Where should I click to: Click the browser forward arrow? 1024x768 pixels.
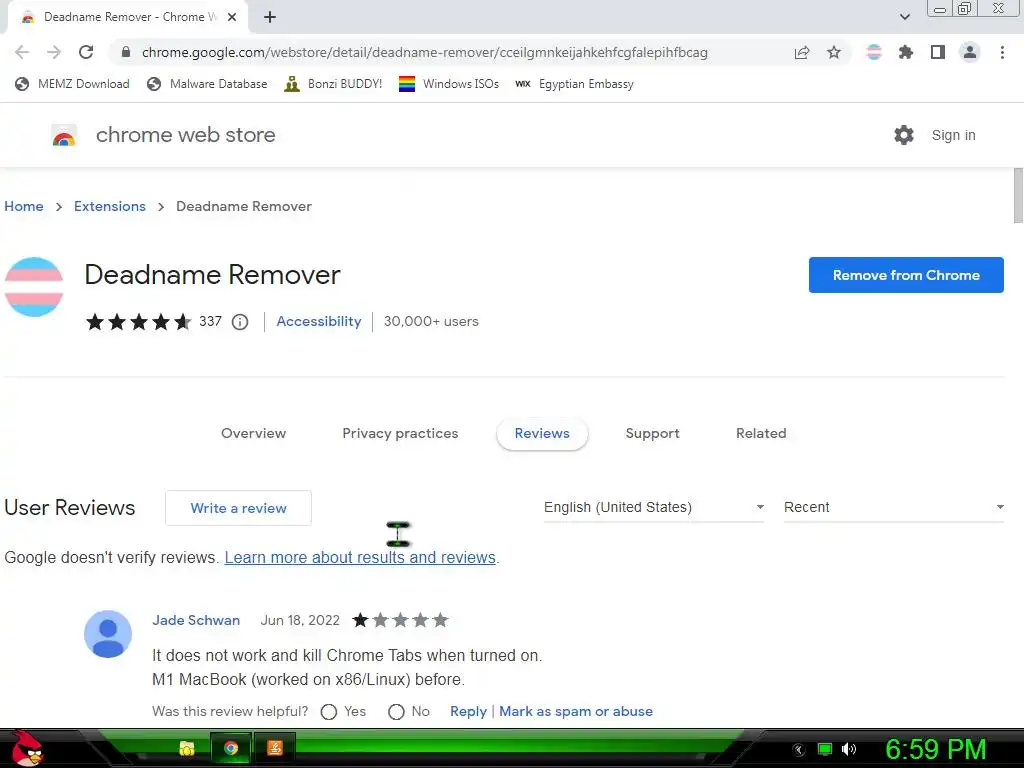tap(54, 52)
